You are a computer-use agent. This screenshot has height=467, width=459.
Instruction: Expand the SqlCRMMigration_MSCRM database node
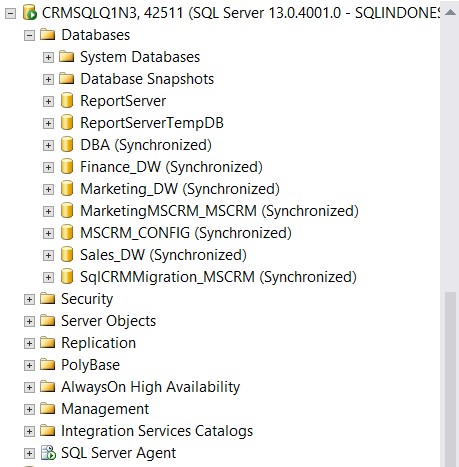[48, 277]
